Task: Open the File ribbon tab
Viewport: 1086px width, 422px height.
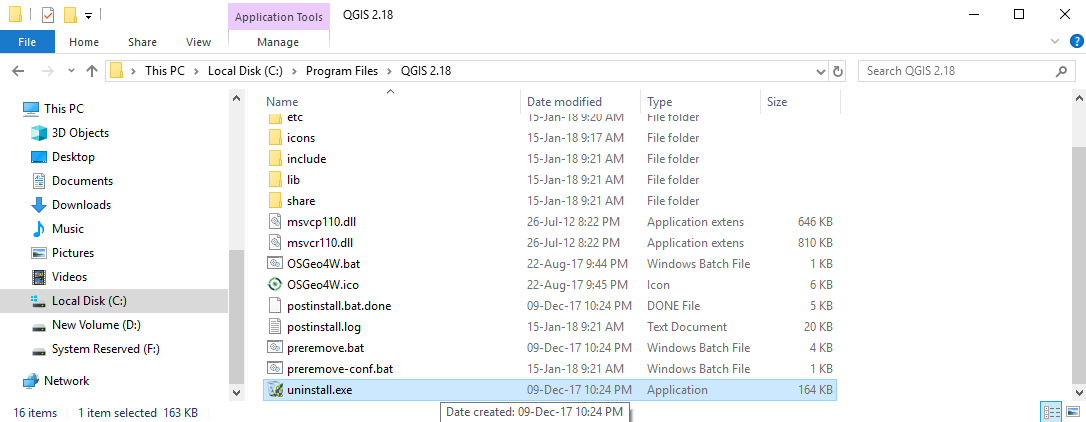Action: [x=26, y=42]
